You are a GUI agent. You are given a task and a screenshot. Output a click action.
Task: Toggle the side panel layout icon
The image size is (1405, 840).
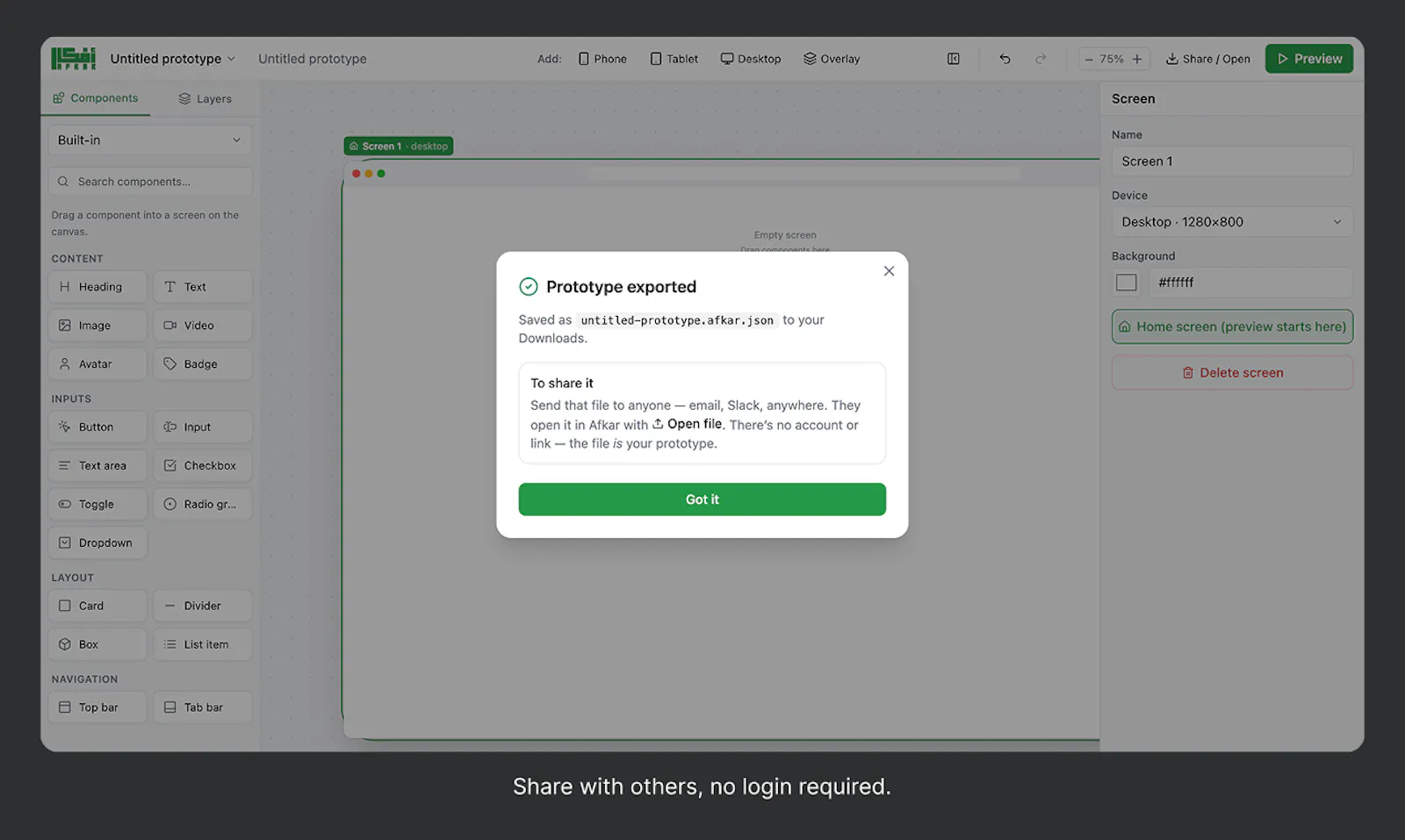coord(954,59)
